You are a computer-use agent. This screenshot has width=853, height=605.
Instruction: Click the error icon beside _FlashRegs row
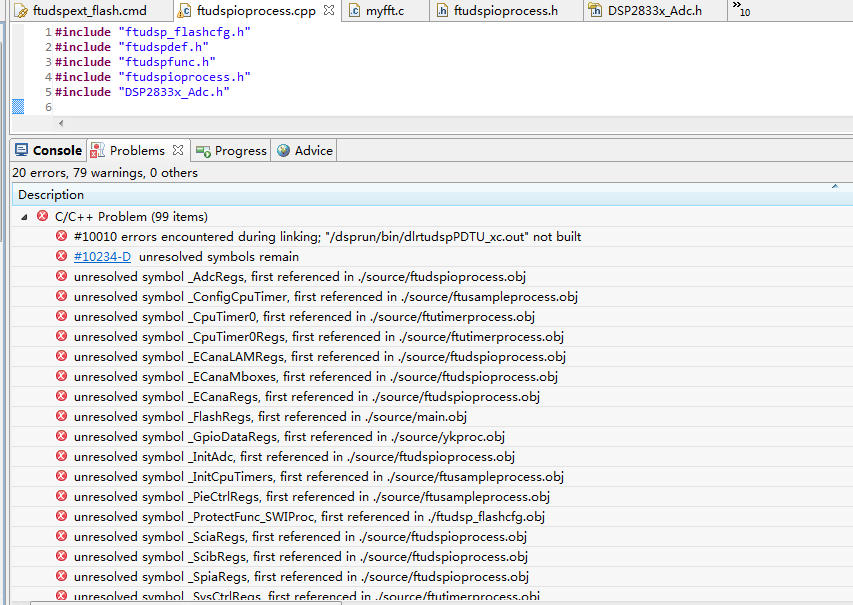[x=61, y=416]
